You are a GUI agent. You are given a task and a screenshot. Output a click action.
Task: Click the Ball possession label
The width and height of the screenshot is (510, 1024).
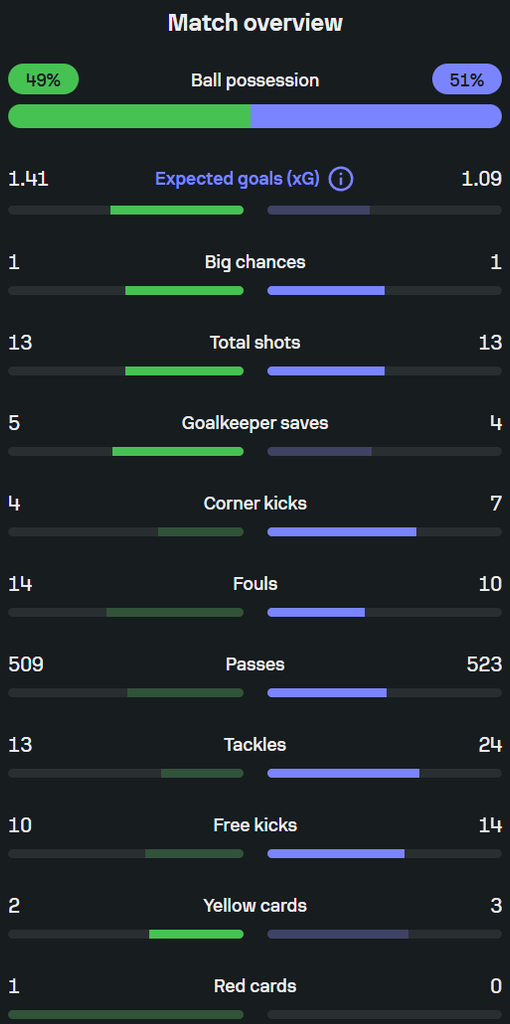pyautogui.click(x=255, y=80)
